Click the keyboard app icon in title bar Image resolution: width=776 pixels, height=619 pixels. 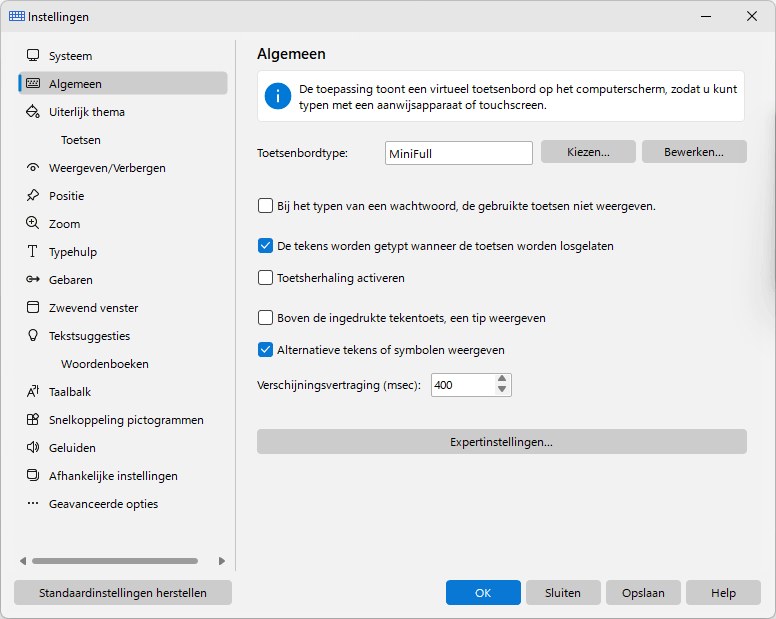pos(17,16)
